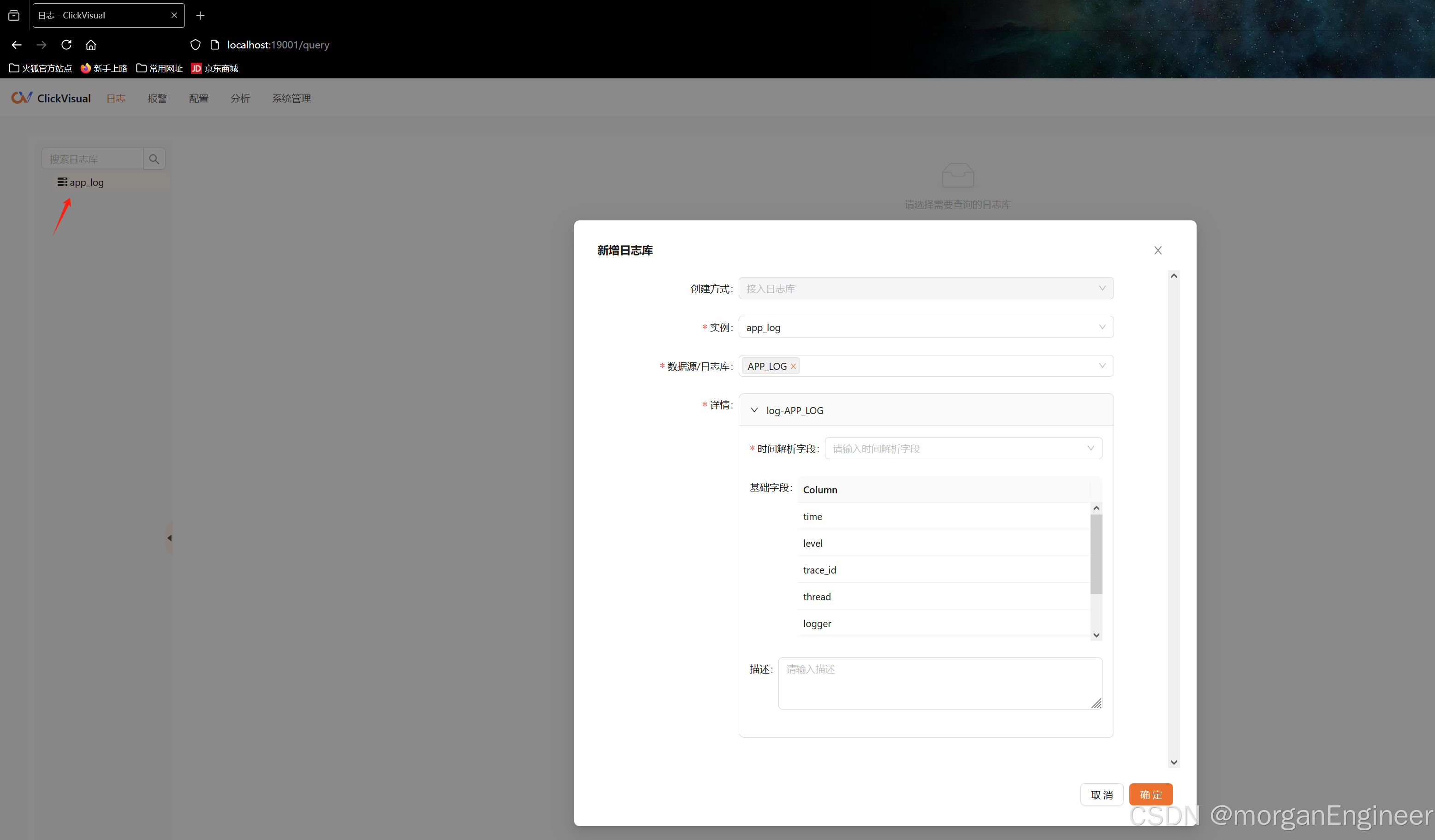
Task: Click the 确定 confirm button
Action: pyautogui.click(x=1151, y=794)
